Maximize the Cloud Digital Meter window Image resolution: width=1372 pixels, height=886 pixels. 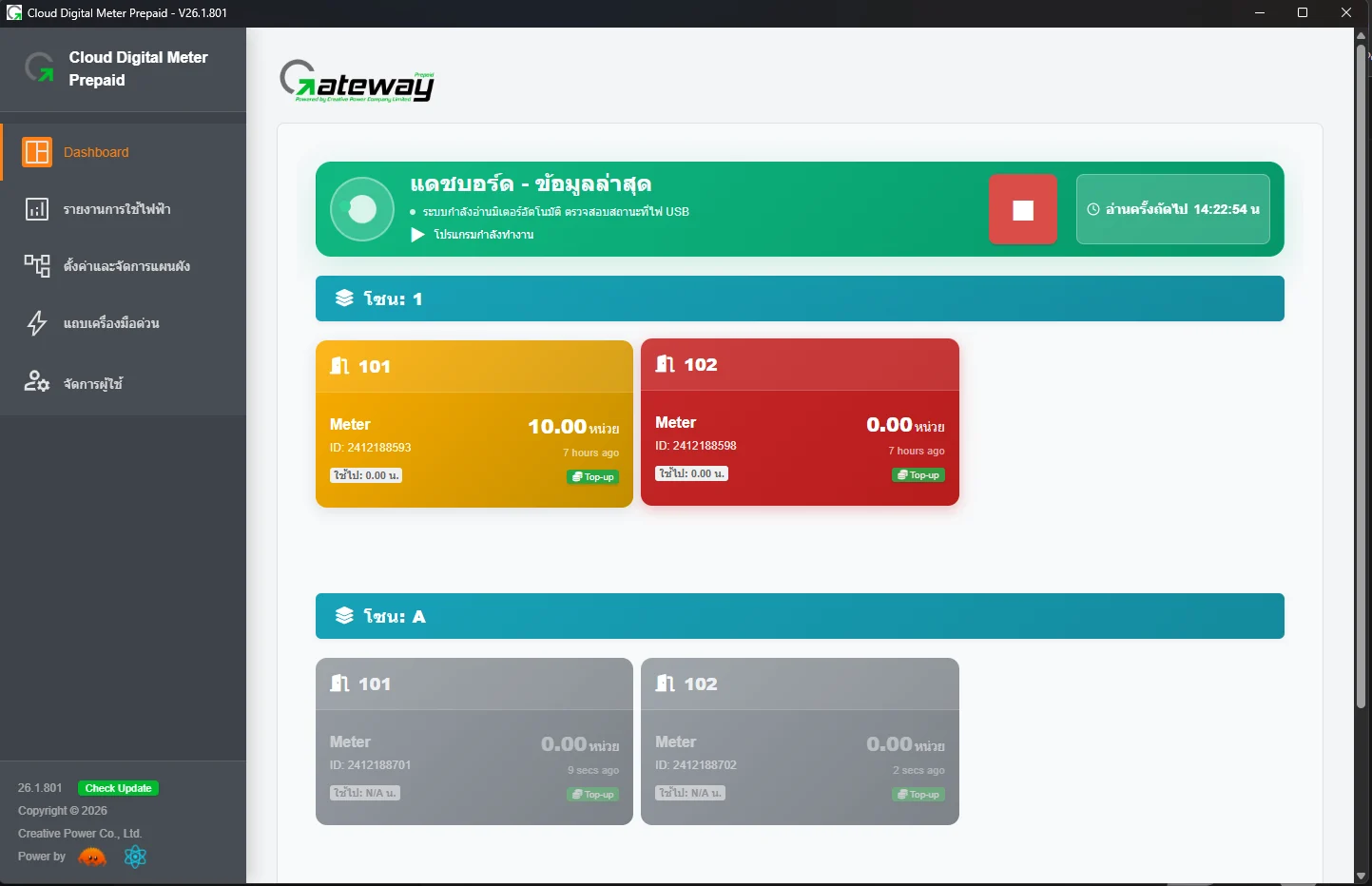[x=1303, y=13]
